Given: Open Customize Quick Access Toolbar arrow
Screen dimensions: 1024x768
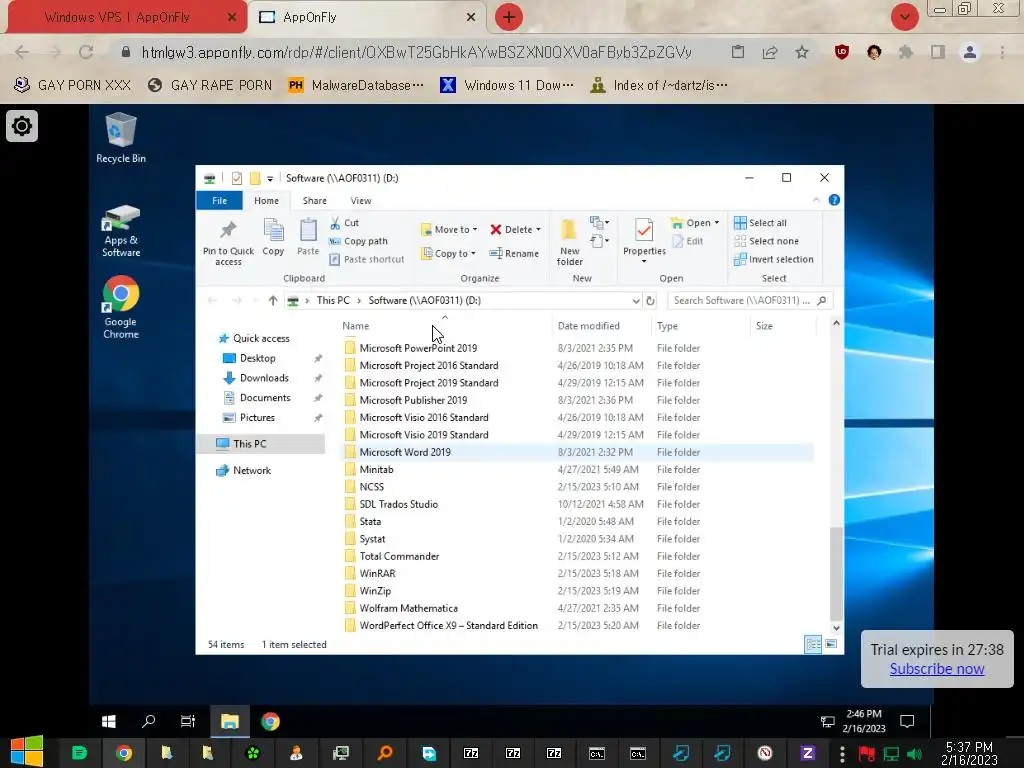Looking at the screenshot, I should (x=270, y=178).
